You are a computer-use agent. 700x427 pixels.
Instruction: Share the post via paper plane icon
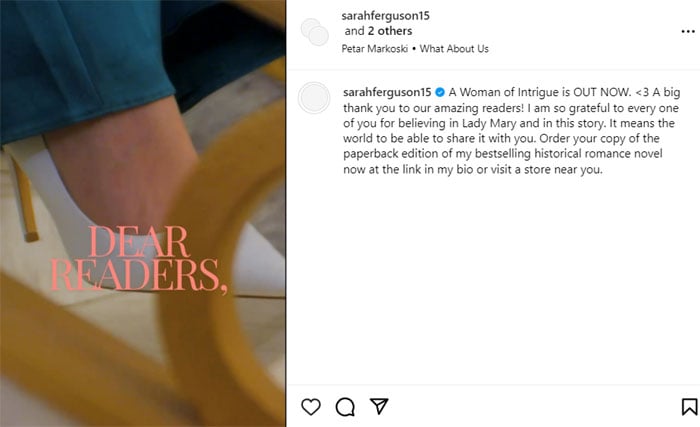click(x=379, y=406)
